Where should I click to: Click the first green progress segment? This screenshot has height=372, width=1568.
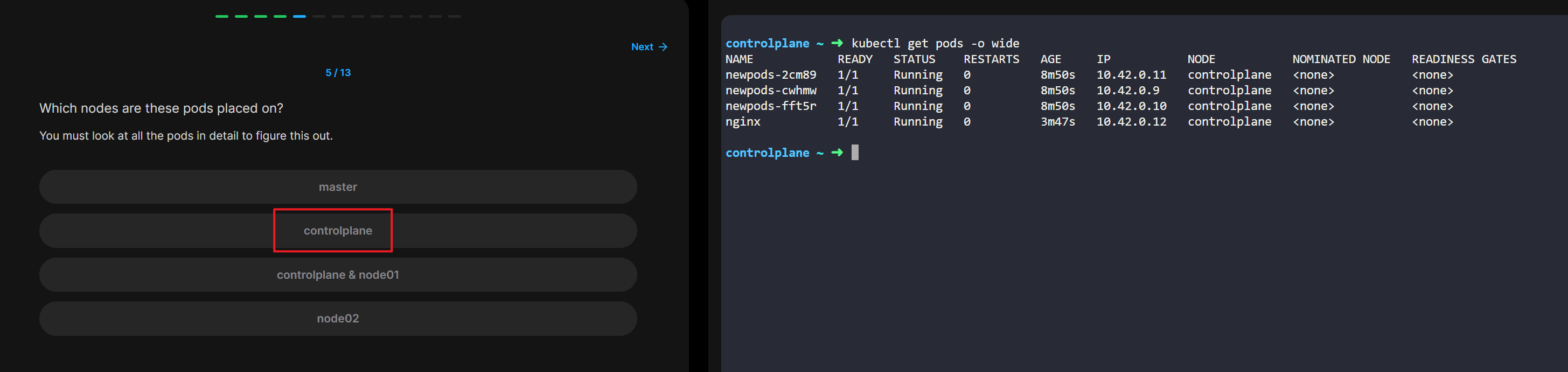coord(221,16)
